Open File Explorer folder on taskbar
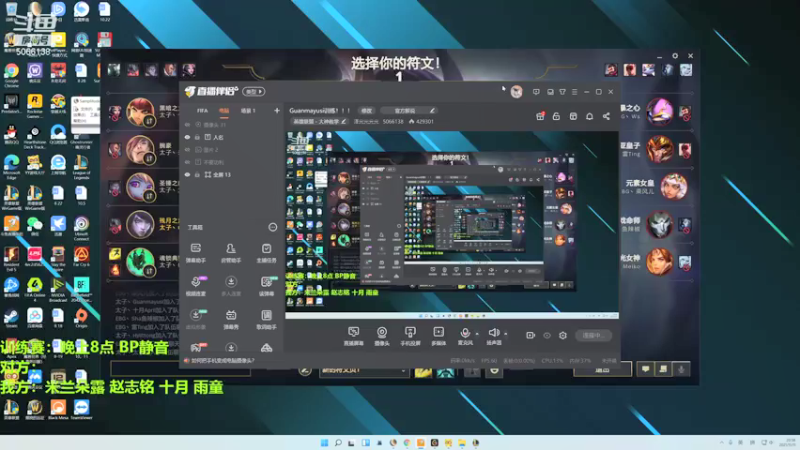This screenshot has height=450, width=800. (462, 442)
